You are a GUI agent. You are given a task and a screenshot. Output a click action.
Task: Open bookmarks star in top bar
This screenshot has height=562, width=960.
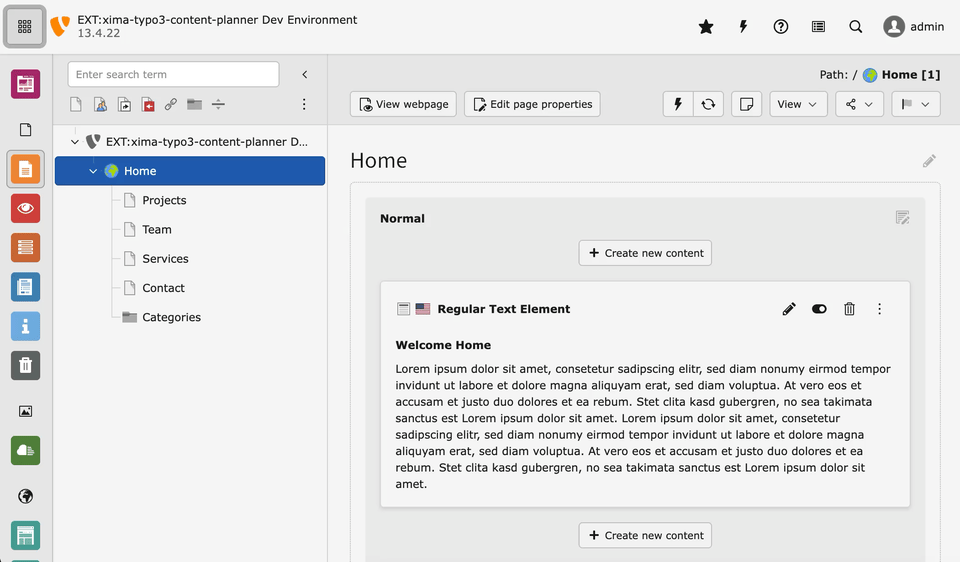click(706, 26)
